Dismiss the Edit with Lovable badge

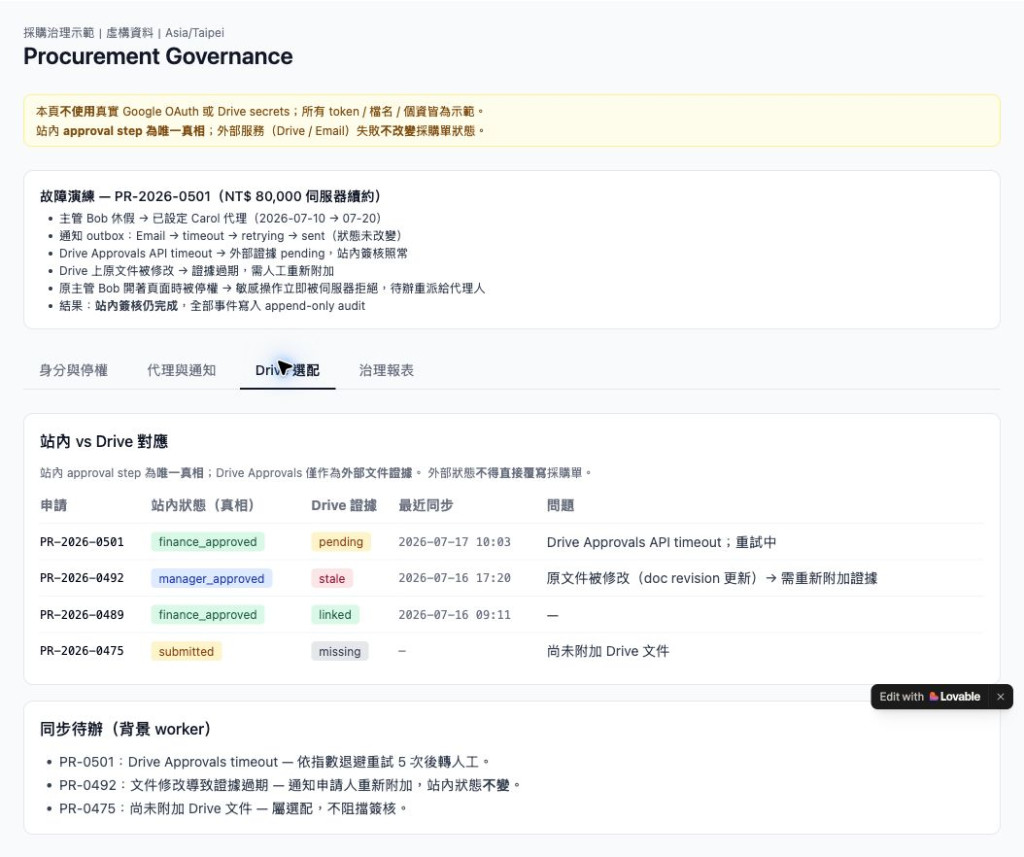[x=1000, y=697]
